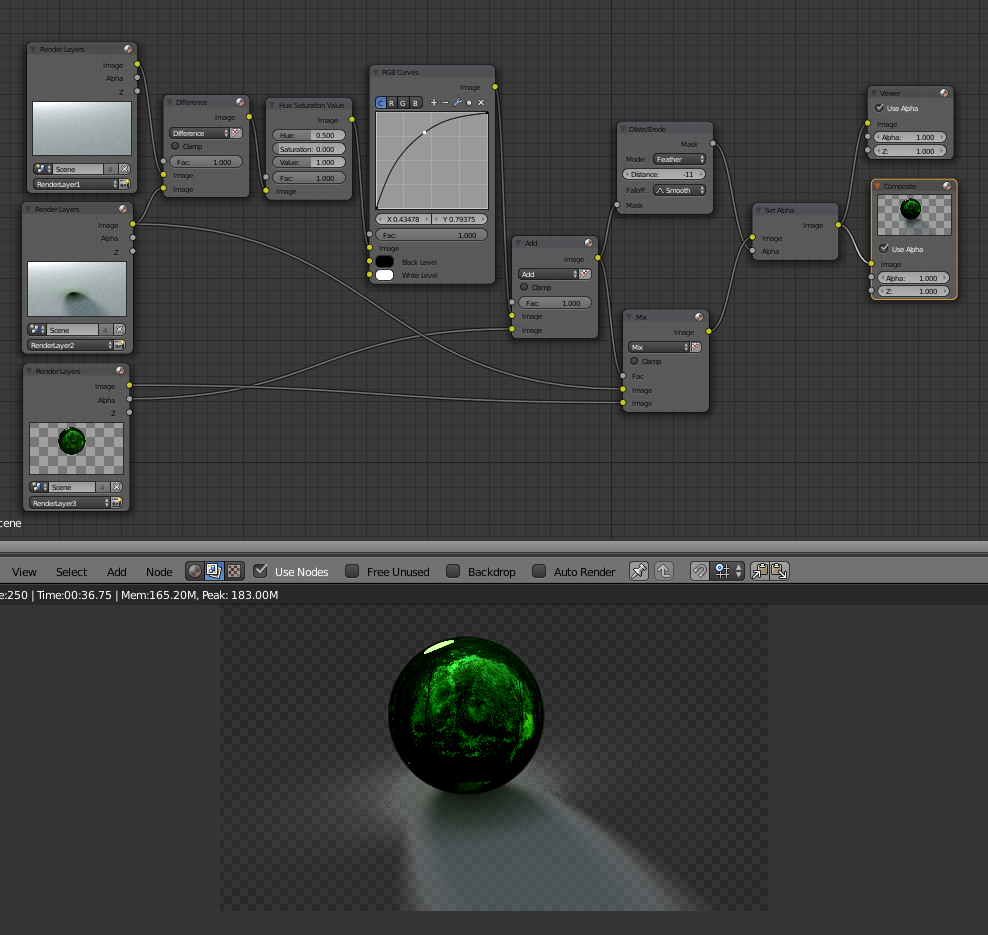The width and height of the screenshot is (988, 935).
Task: Toggle the snap magnet icon in header
Action: [699, 571]
